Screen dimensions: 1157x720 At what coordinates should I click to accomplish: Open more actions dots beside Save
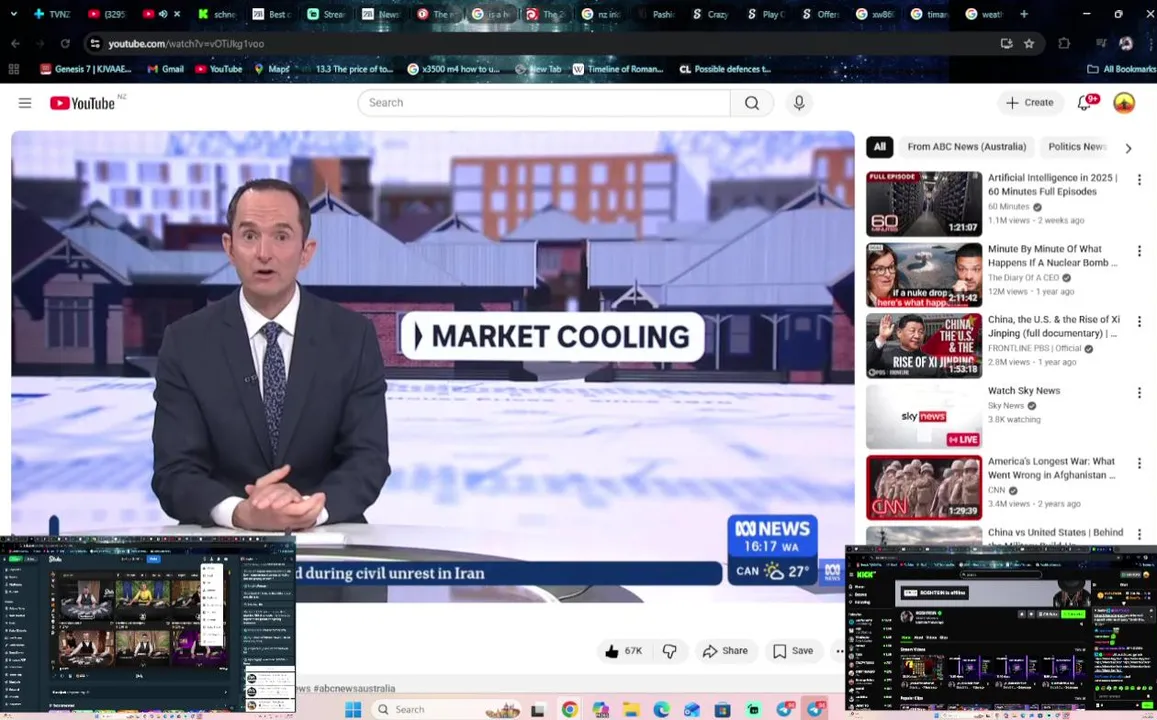coord(839,651)
